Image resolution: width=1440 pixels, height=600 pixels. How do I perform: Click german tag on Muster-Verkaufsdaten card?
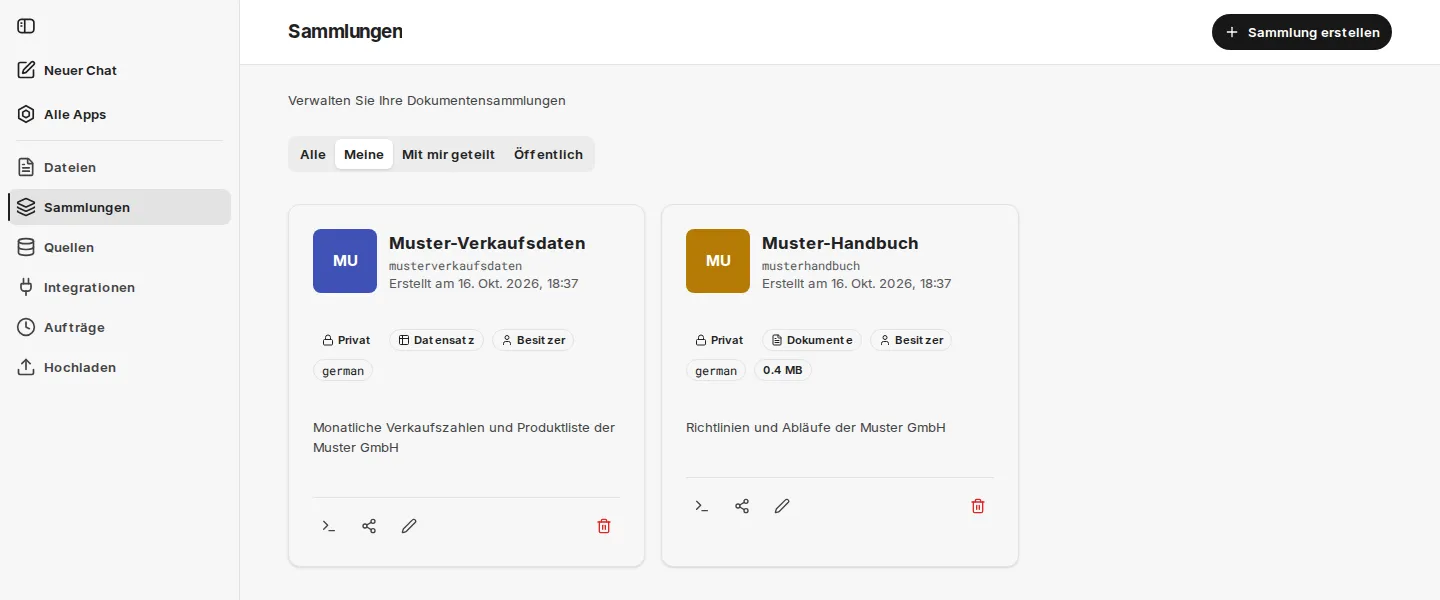[343, 370]
